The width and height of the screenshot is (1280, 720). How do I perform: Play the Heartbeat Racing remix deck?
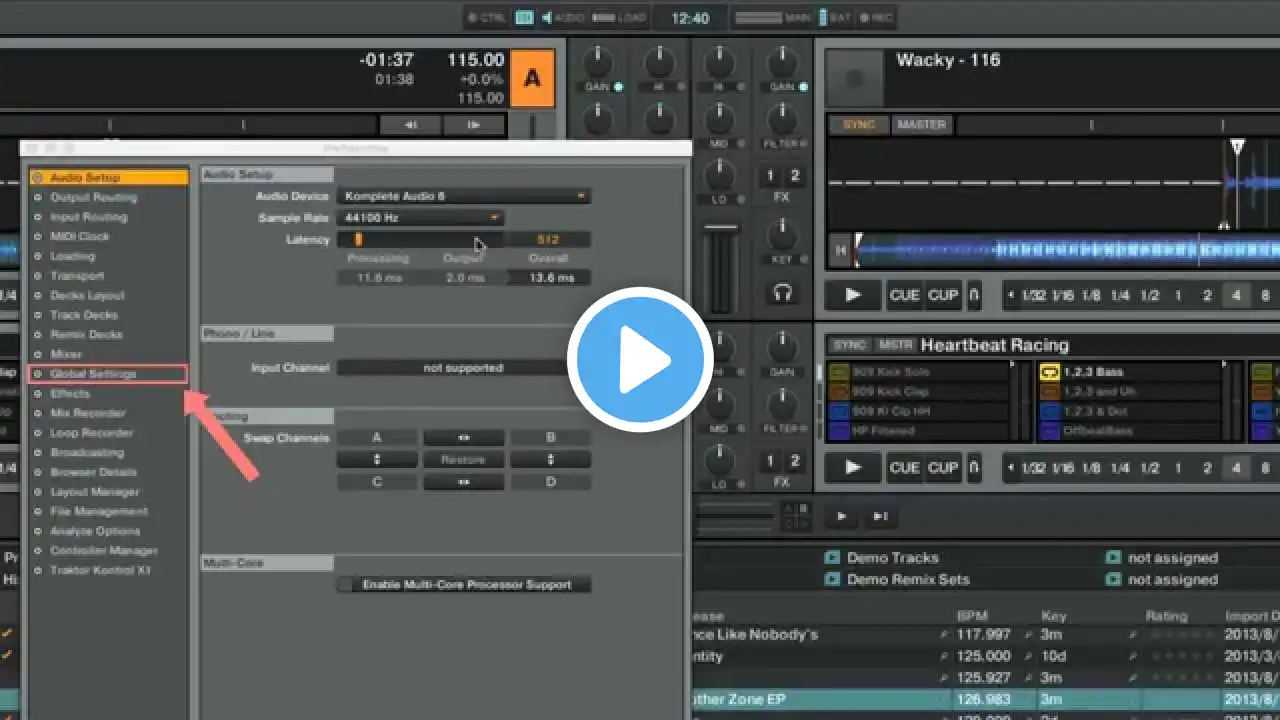(853, 467)
